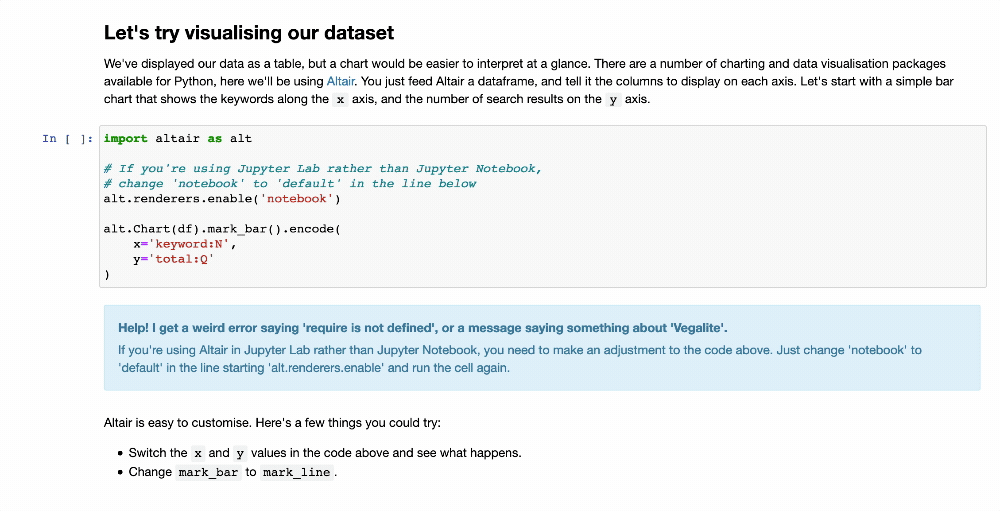Click the inline 'y' code in intro paragraph

click(613, 100)
